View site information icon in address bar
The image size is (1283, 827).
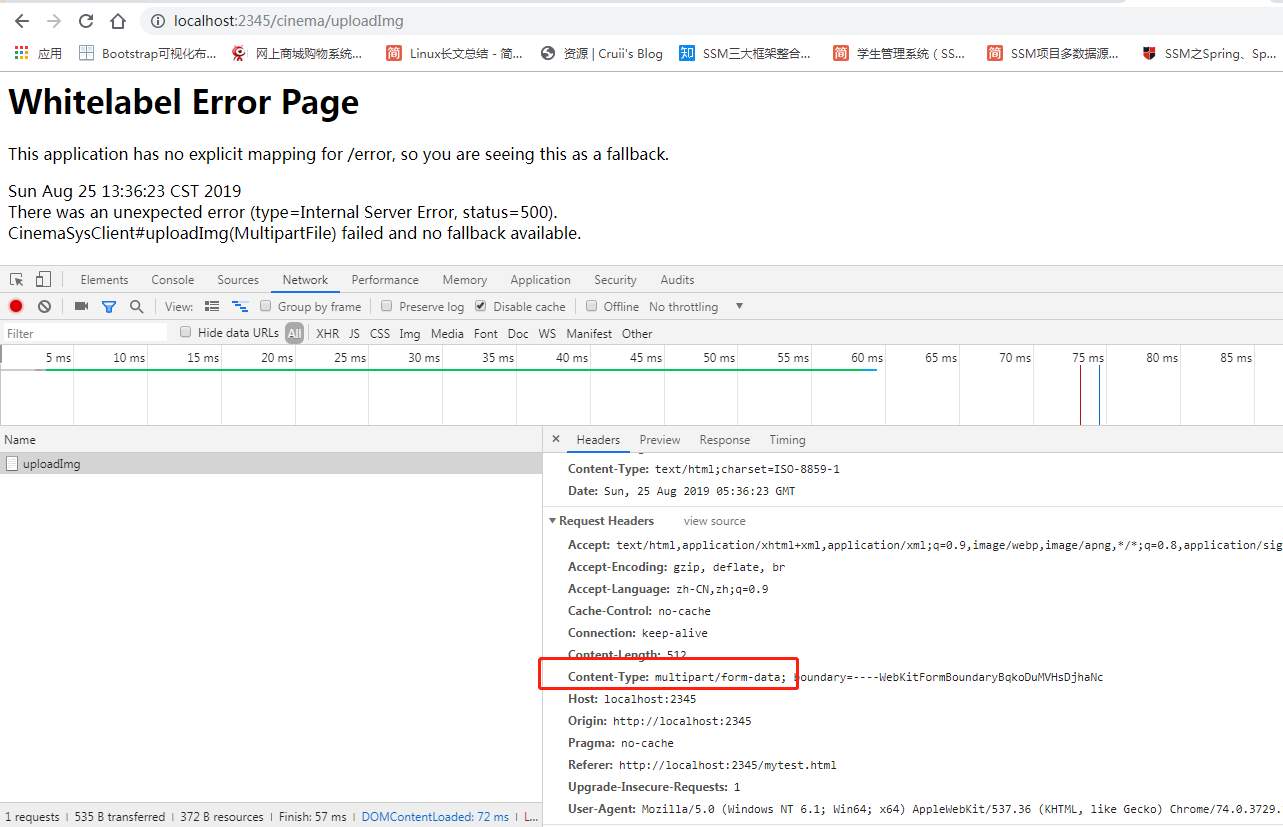[157, 21]
